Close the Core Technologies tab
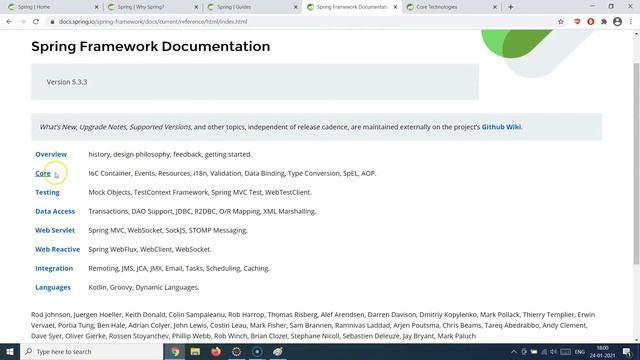Screen dimensions: 640x360 pyautogui.click(x=495, y=7)
